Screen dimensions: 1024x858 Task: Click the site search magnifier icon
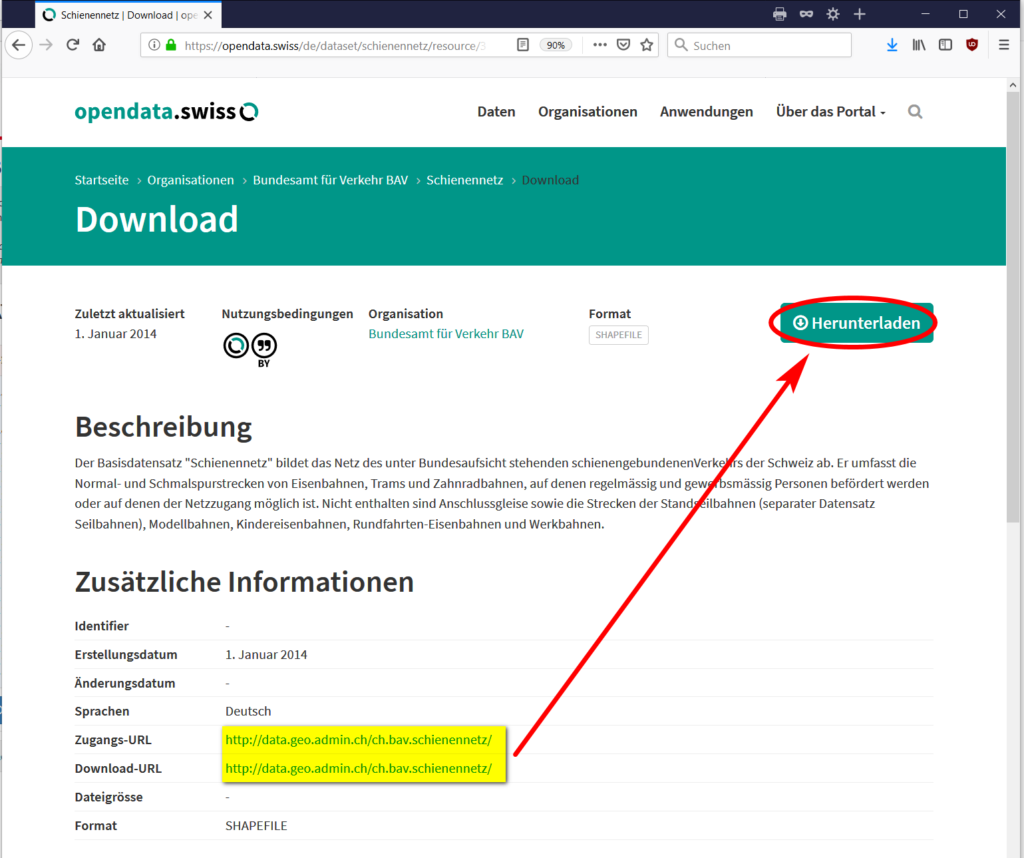click(915, 112)
